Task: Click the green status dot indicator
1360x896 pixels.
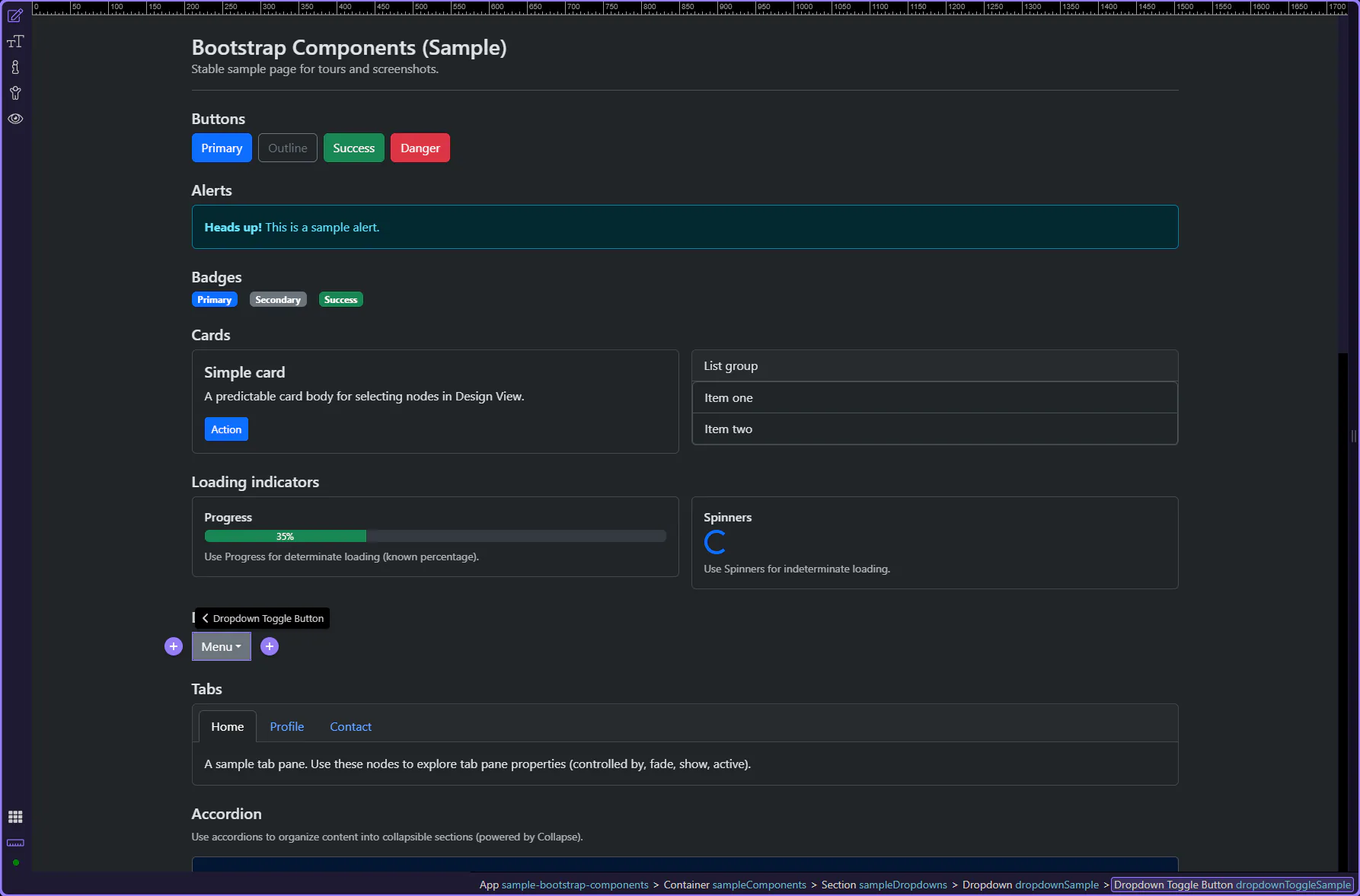Action: pyautogui.click(x=15, y=863)
